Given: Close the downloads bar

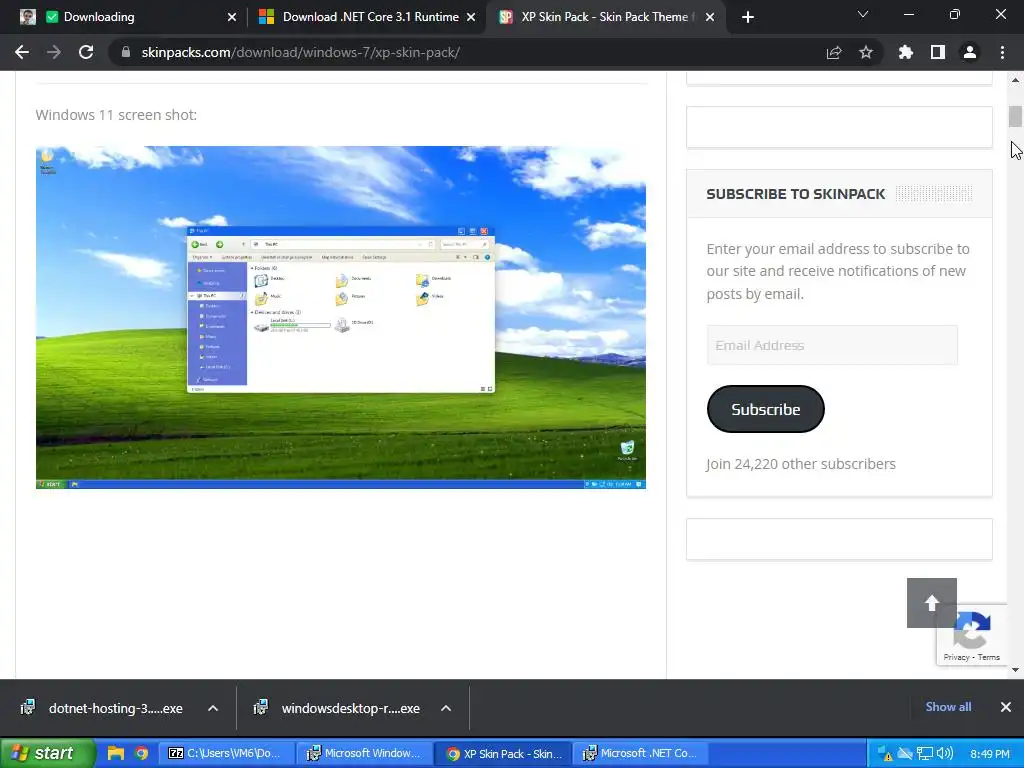Looking at the screenshot, I should click(1006, 707).
